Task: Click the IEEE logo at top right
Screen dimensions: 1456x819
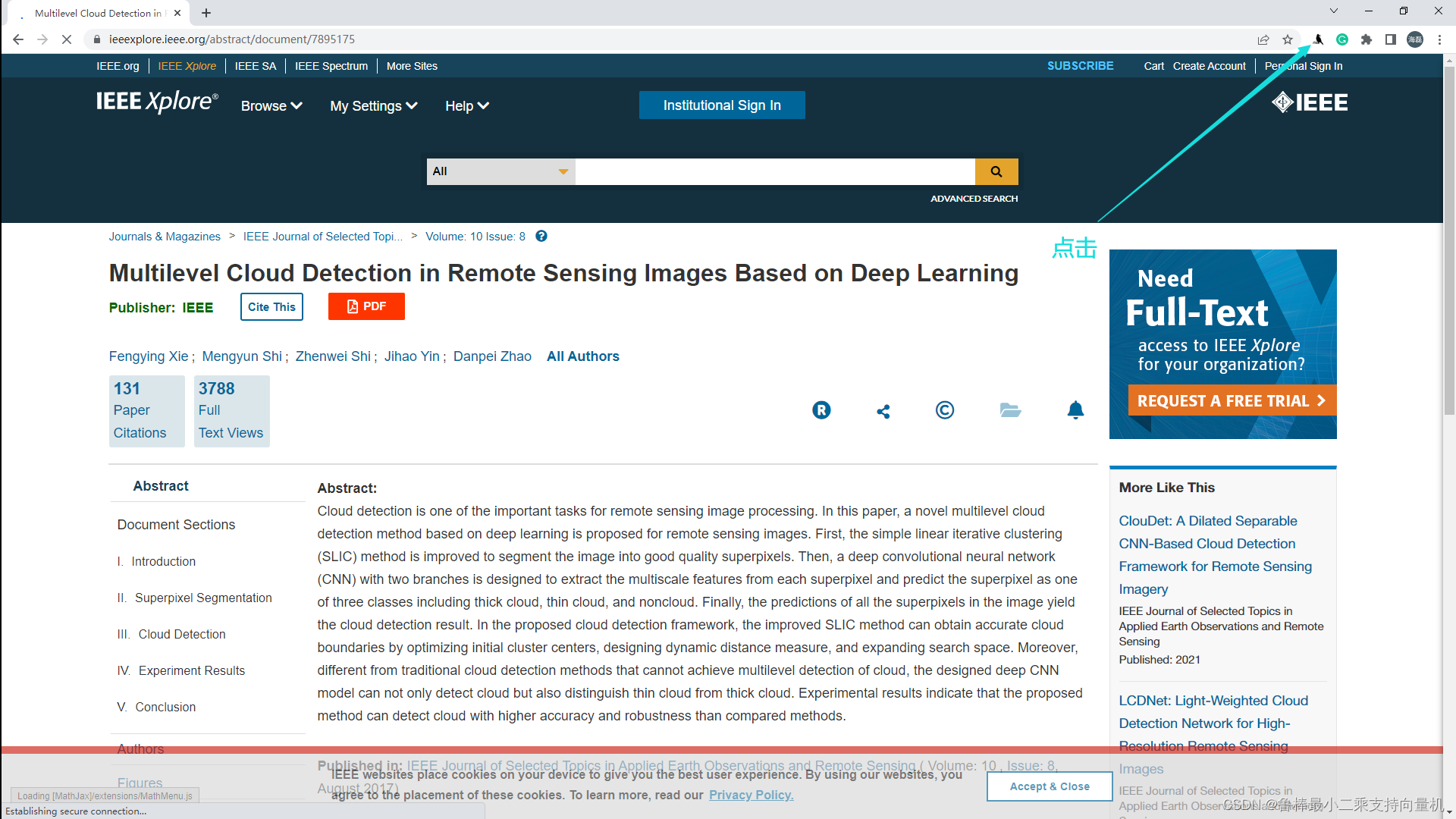Action: pyautogui.click(x=1310, y=102)
